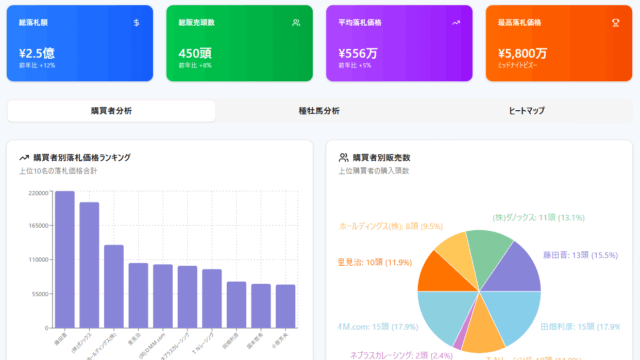Click the tallest bar in the ranking chart

[65, 260]
